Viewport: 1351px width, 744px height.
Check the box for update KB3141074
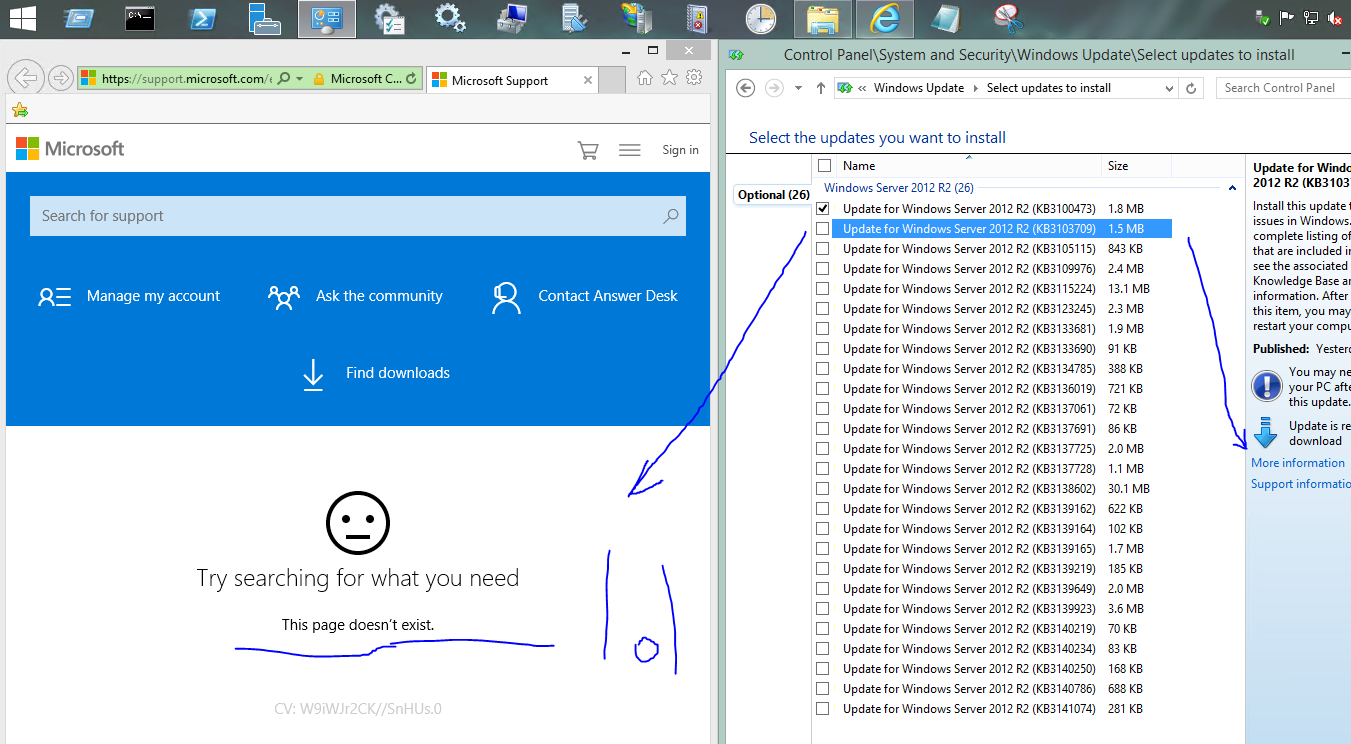[x=823, y=708]
